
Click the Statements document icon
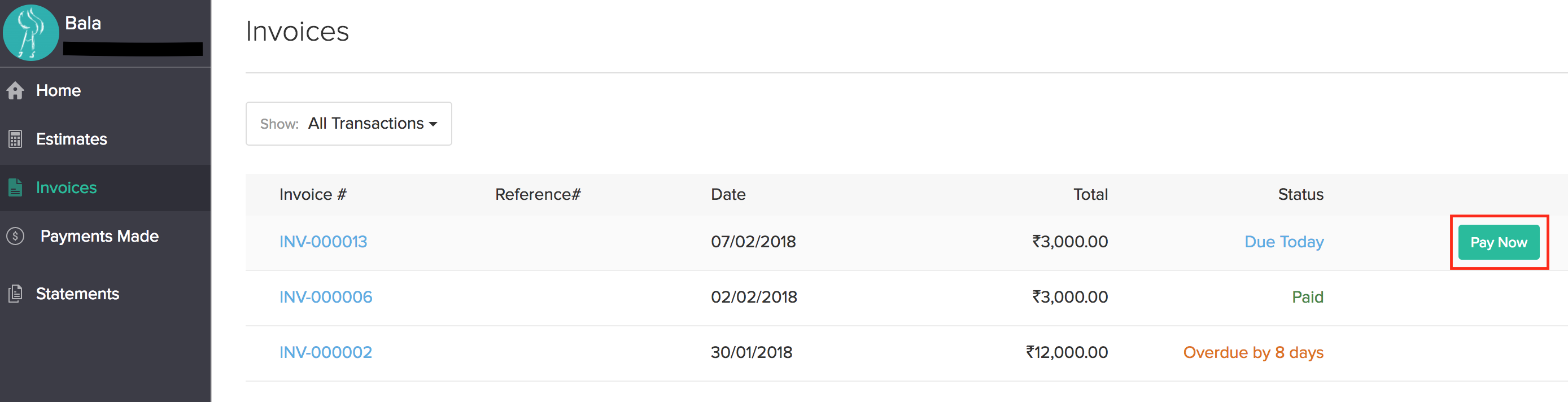(x=15, y=294)
